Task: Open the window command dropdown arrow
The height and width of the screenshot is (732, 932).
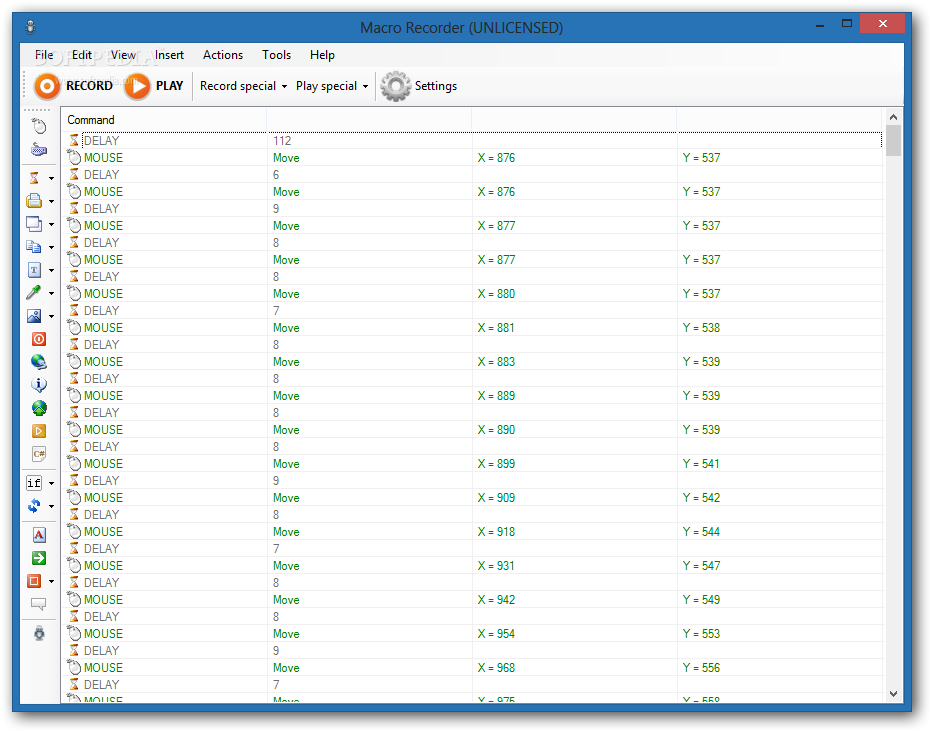Action: point(51,225)
